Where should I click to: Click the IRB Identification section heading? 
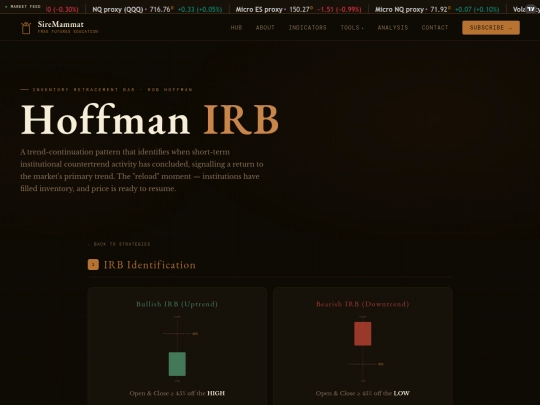click(149, 265)
